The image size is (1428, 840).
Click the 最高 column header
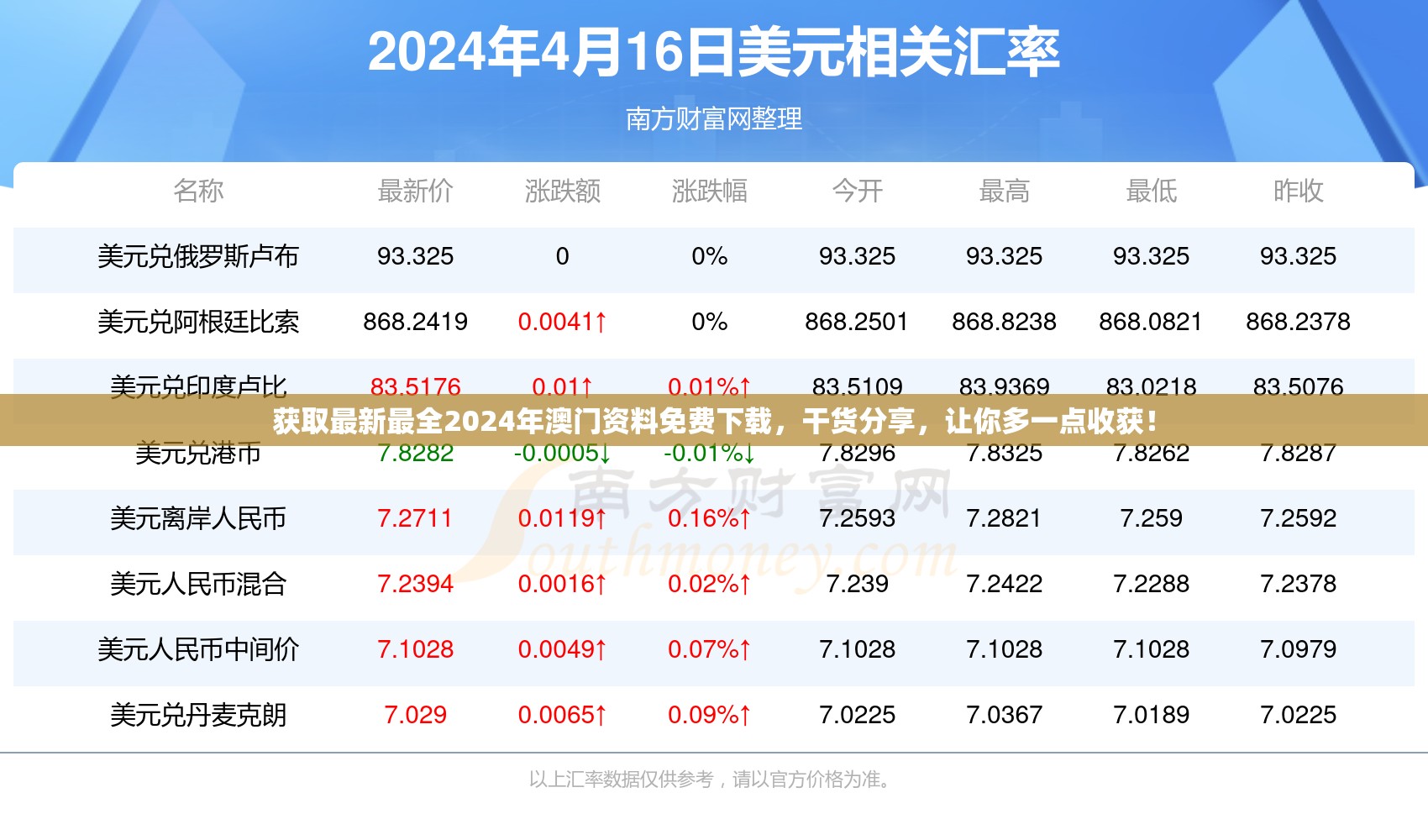click(x=1004, y=191)
